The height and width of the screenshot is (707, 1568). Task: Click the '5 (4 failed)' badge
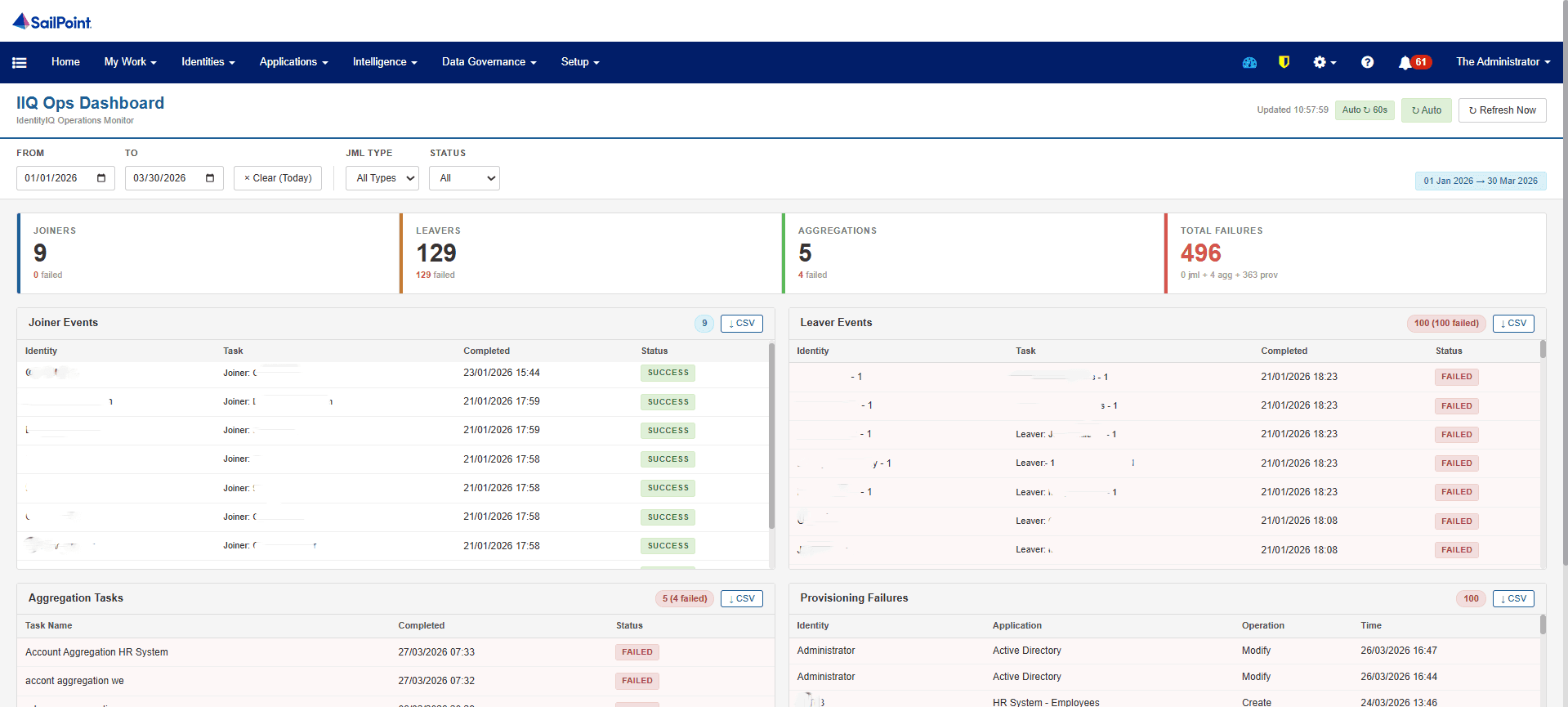click(685, 599)
